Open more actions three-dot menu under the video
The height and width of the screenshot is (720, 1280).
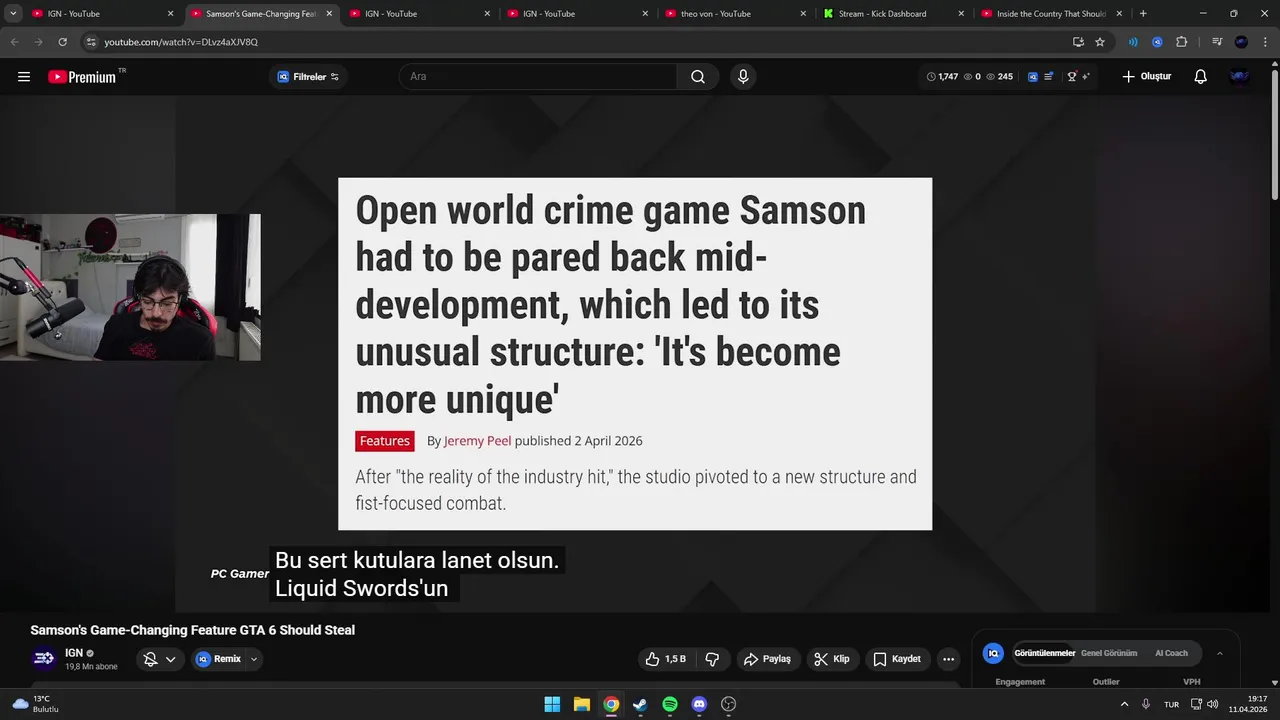[x=948, y=659]
